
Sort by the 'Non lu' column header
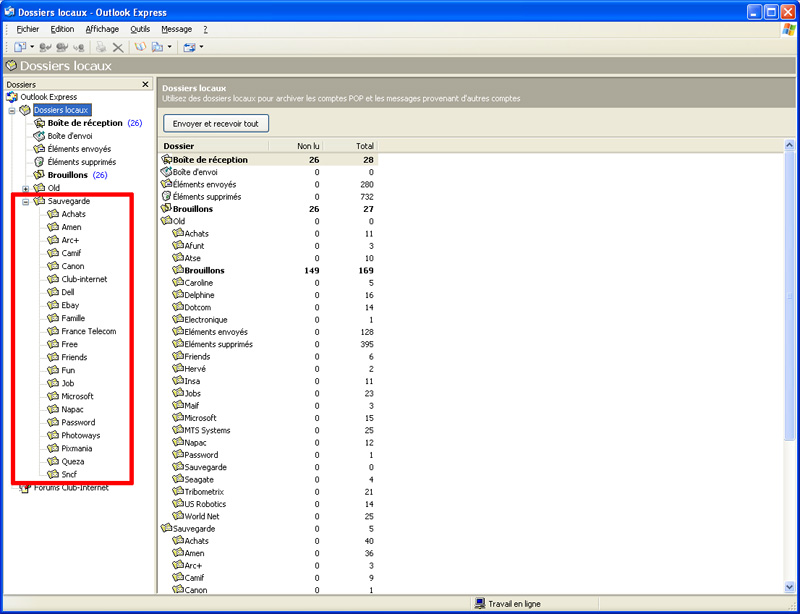296,146
